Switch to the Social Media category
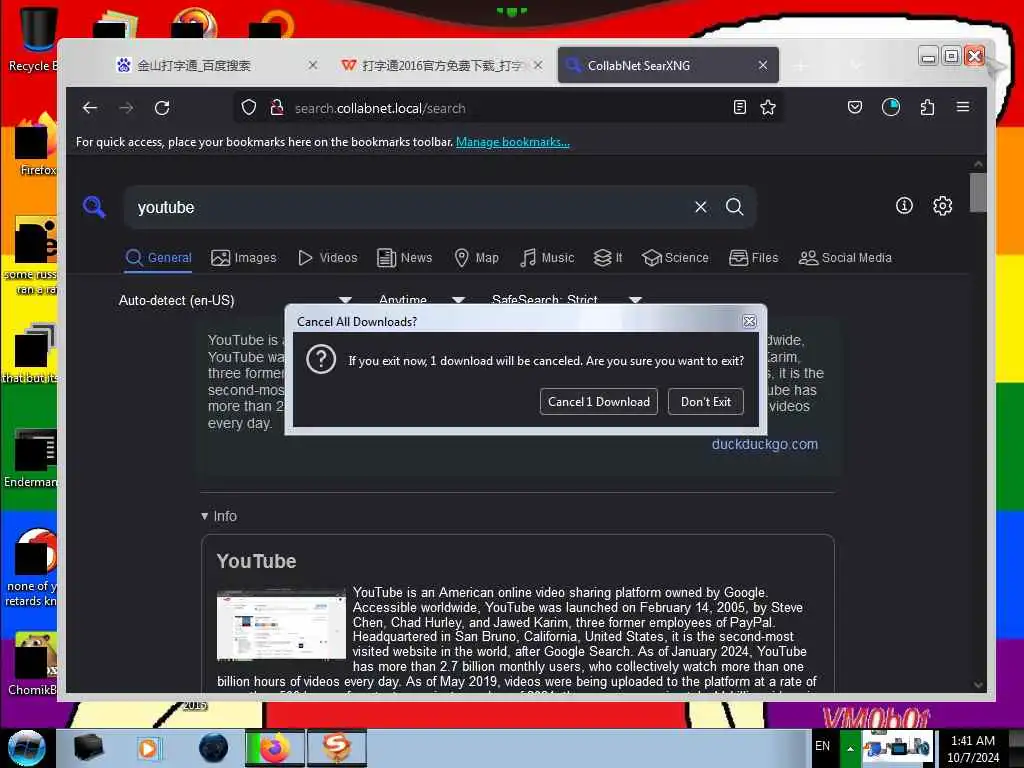Screen dimensions: 1024x768 (845, 257)
